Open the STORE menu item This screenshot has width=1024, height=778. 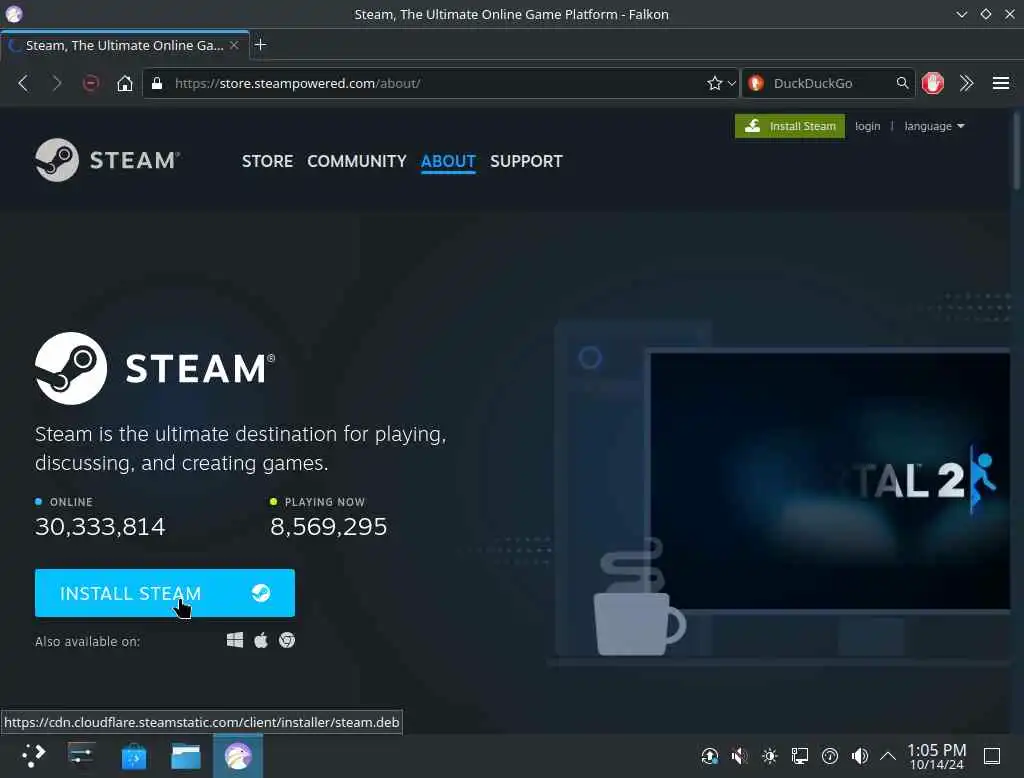coord(267,161)
